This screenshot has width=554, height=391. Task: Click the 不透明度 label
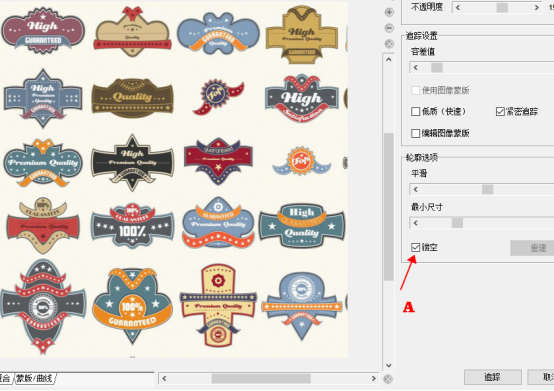(x=427, y=7)
